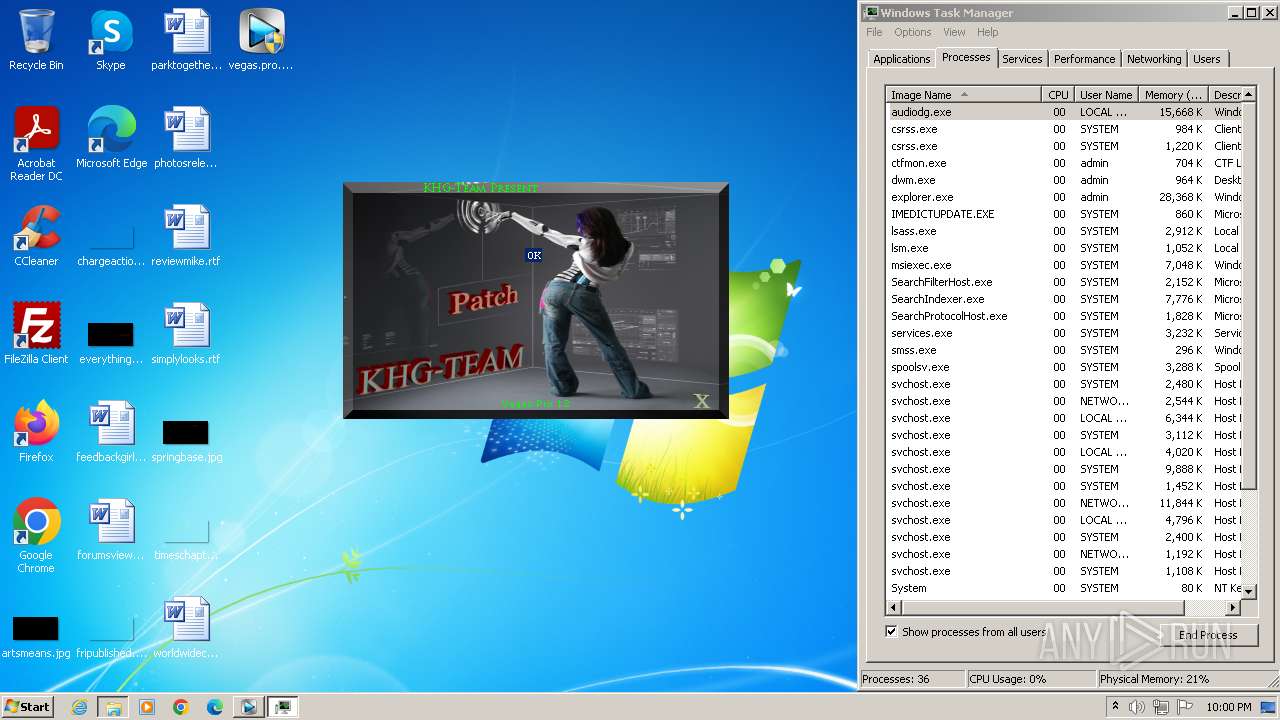Open the Recycle Bin desktop icon
The image size is (1280, 720).
36,40
